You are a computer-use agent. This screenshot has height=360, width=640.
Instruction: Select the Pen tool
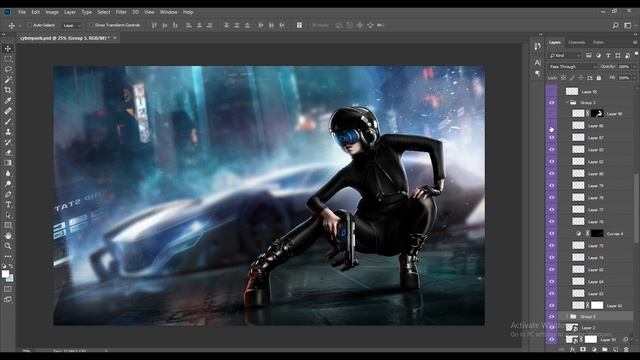(8, 194)
